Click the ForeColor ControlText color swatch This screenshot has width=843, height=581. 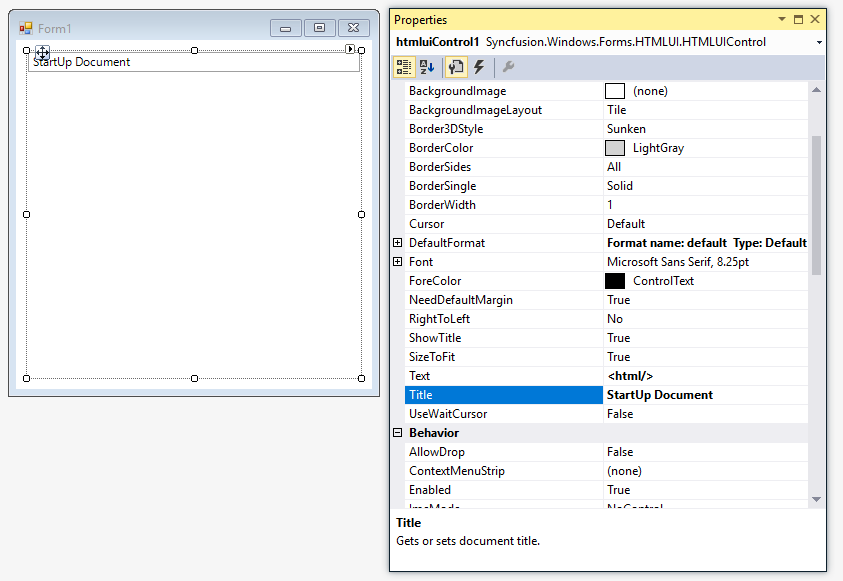(x=615, y=281)
